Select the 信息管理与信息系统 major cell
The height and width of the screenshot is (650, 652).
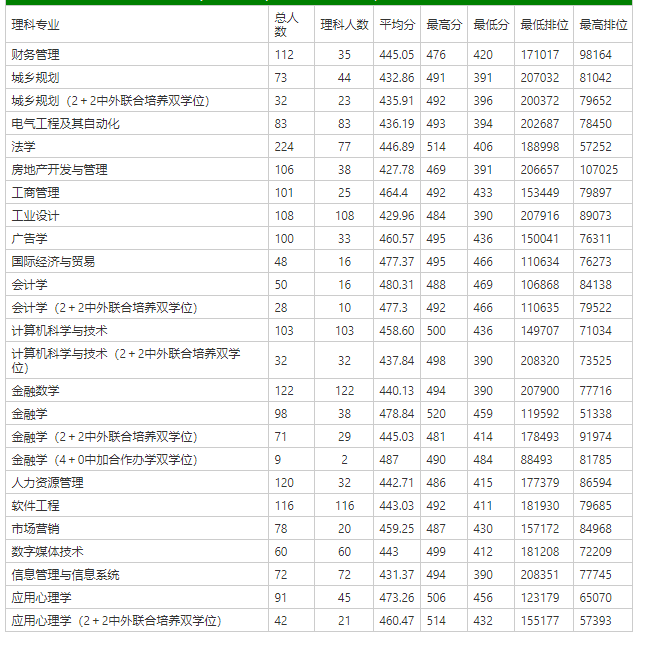(x=66, y=575)
